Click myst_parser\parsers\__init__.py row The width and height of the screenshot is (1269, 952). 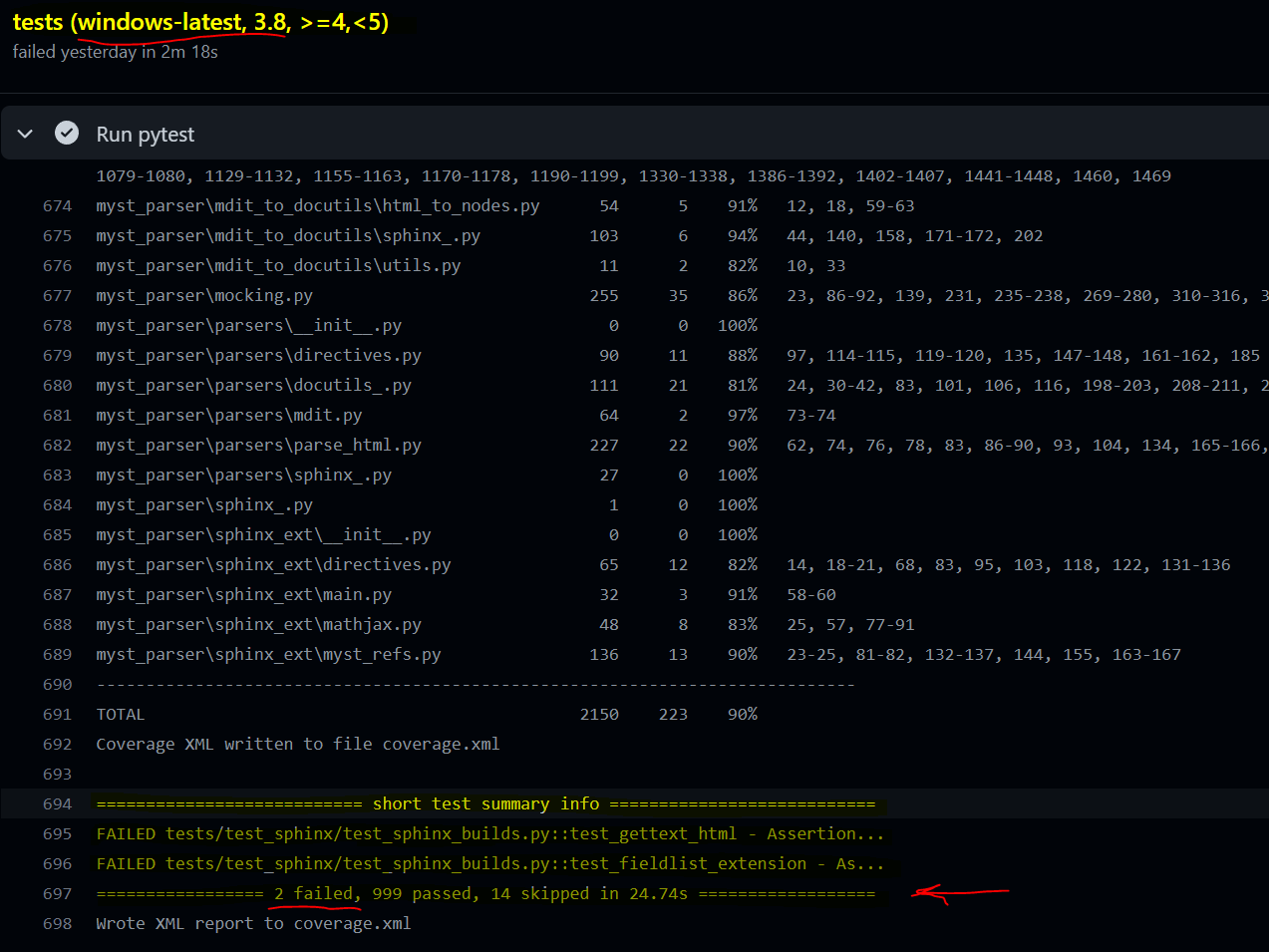tap(634, 326)
